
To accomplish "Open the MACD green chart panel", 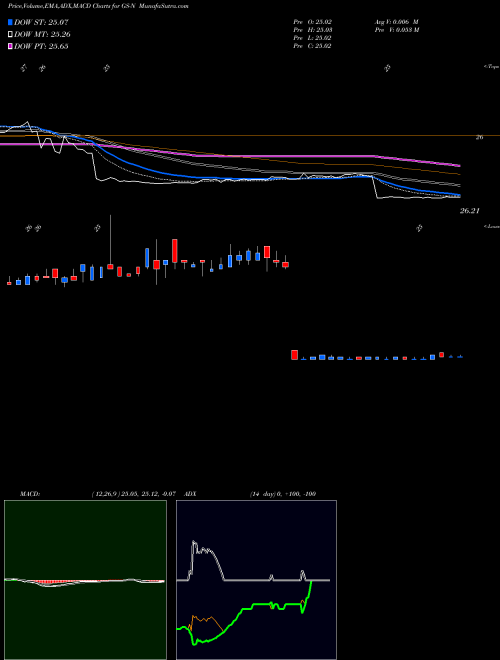I will pyautogui.click(x=85, y=580).
